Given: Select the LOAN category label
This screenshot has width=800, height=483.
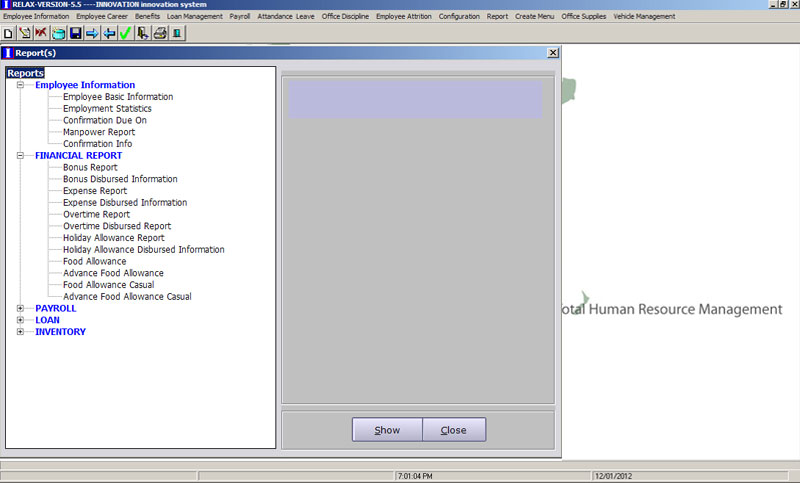Looking at the screenshot, I should pos(47,320).
